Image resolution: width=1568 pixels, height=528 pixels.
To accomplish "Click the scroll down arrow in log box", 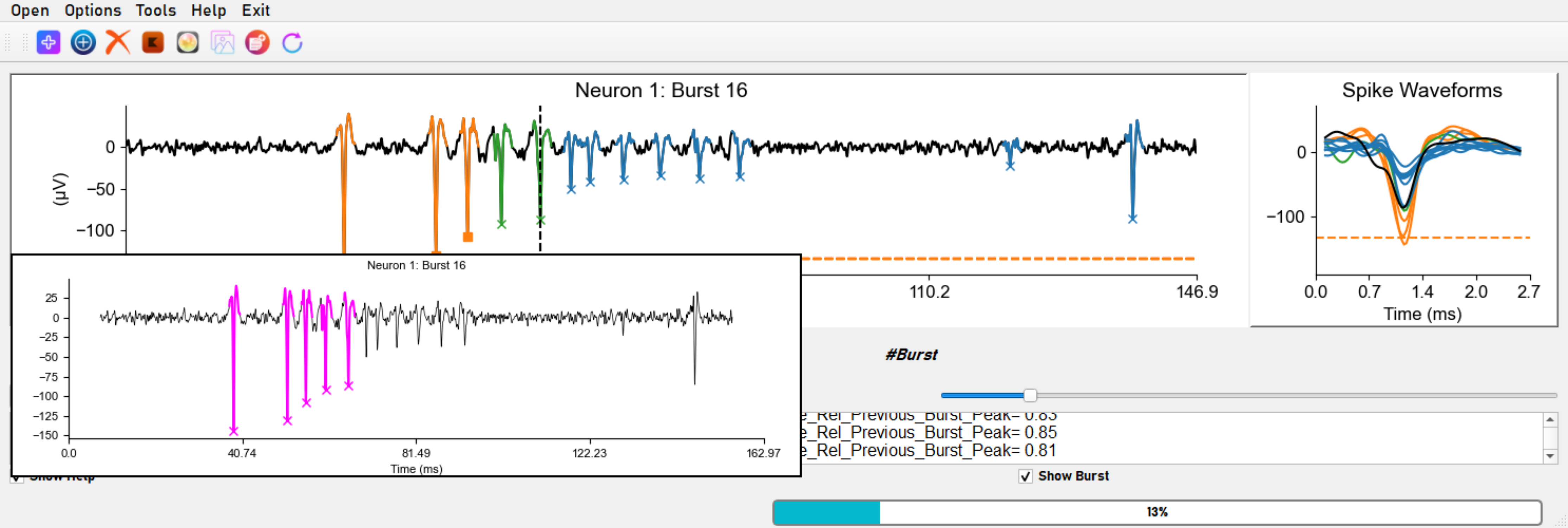I will (x=1550, y=455).
